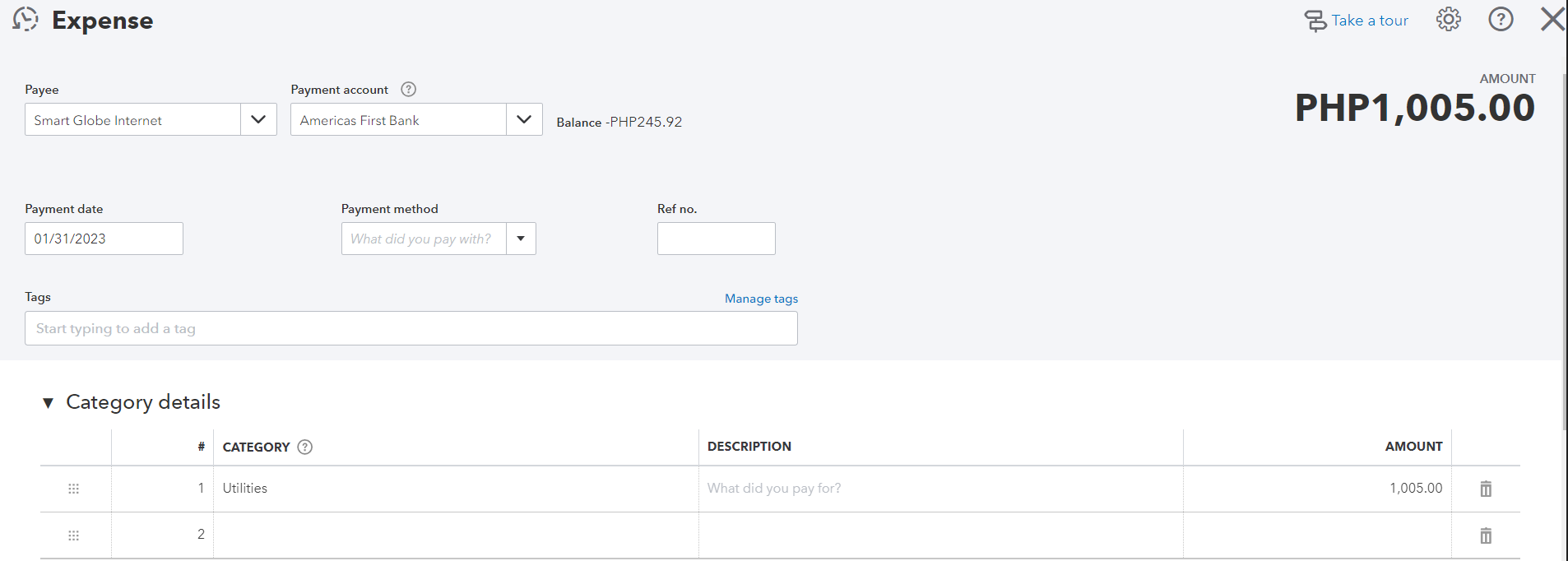This screenshot has width=1568, height=561.
Task: Open the settings gear icon
Action: (1448, 19)
